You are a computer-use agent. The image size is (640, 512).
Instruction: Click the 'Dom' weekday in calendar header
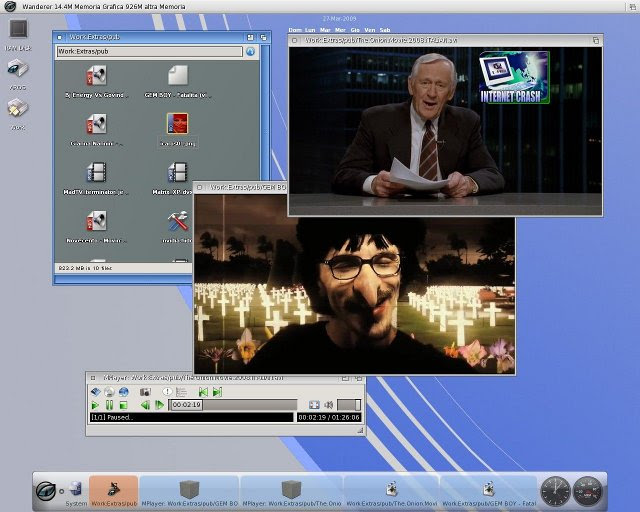(x=295, y=30)
